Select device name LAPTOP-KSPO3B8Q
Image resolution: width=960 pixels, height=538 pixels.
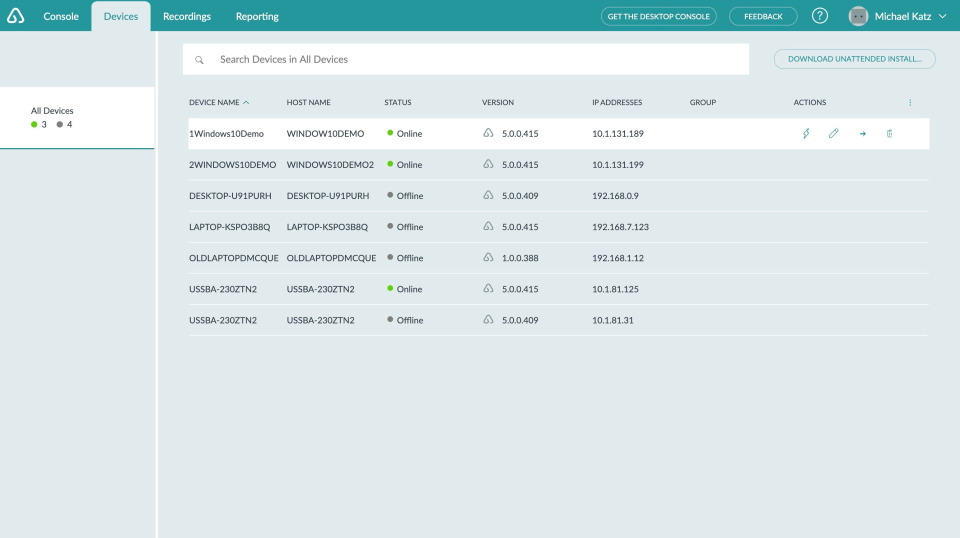pyautogui.click(x=229, y=227)
